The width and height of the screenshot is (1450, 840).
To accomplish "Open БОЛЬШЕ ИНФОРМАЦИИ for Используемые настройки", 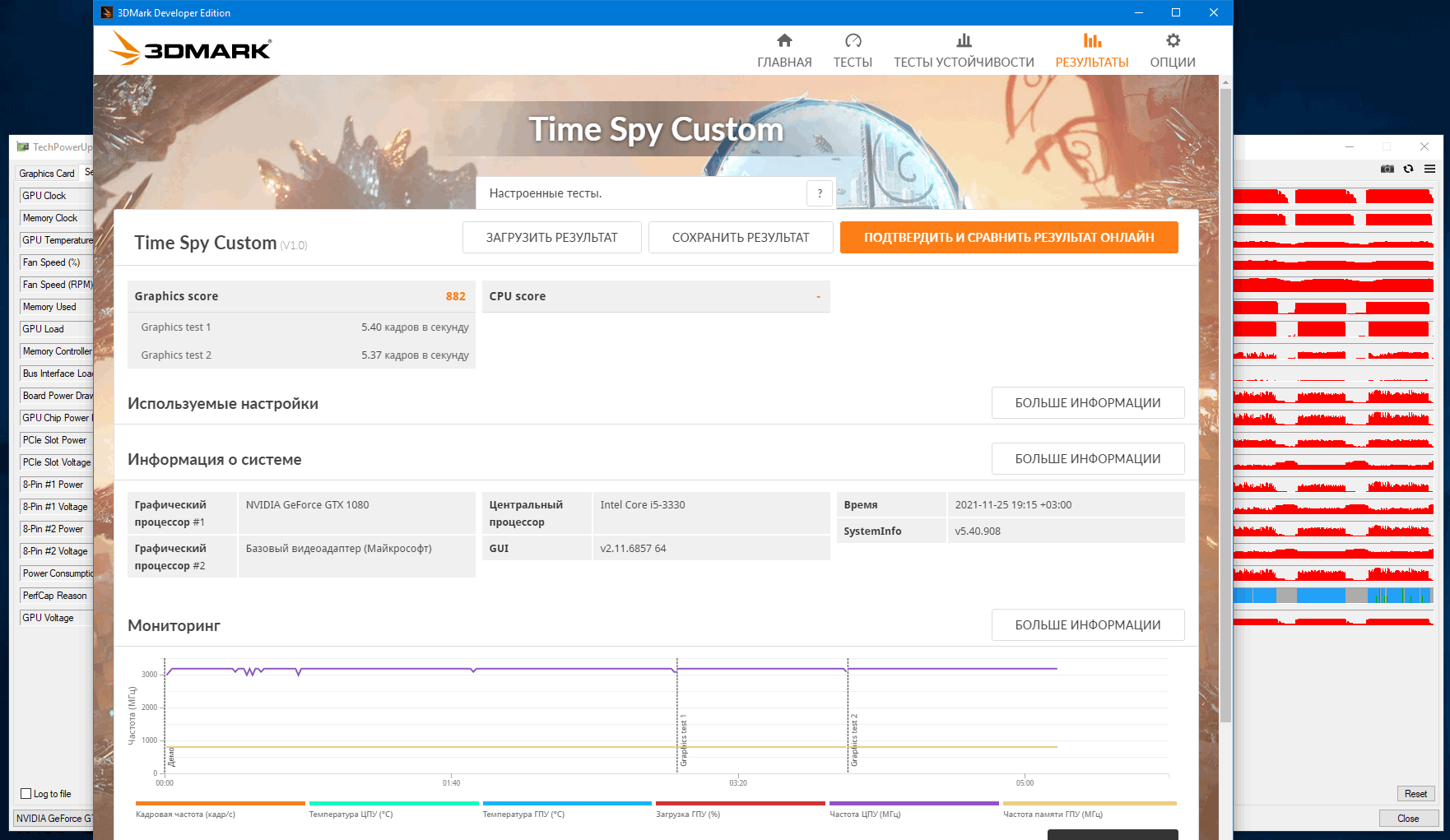I will coord(1088,402).
